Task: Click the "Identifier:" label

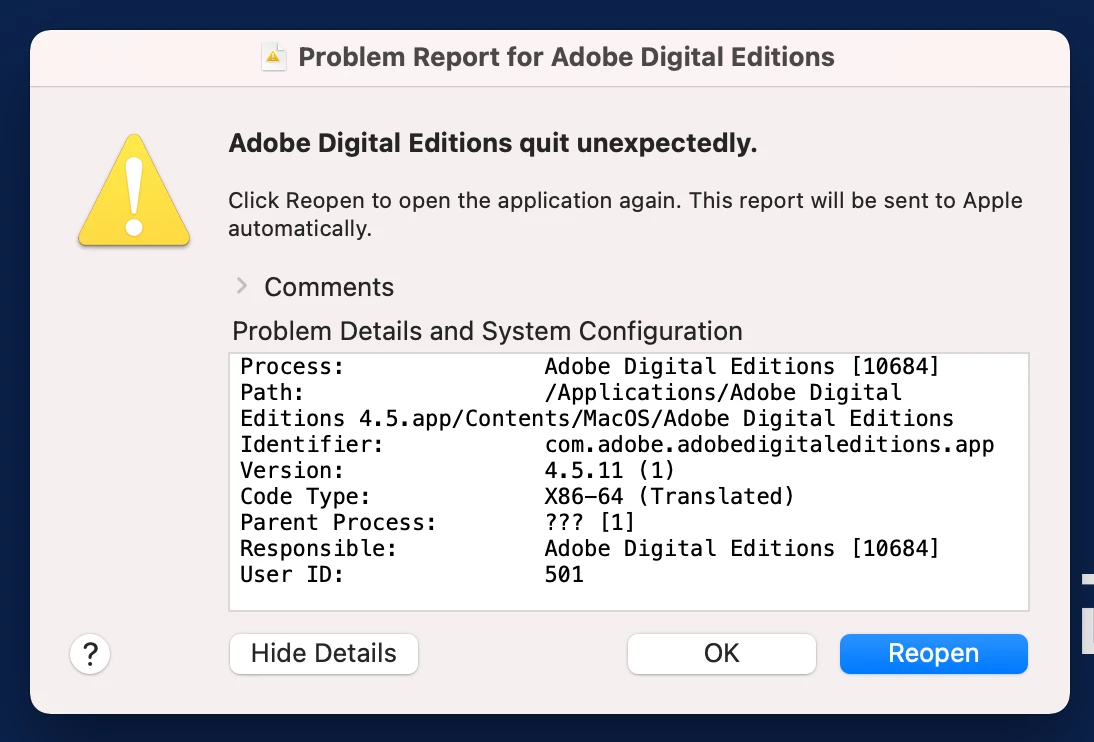Action: 312,444
